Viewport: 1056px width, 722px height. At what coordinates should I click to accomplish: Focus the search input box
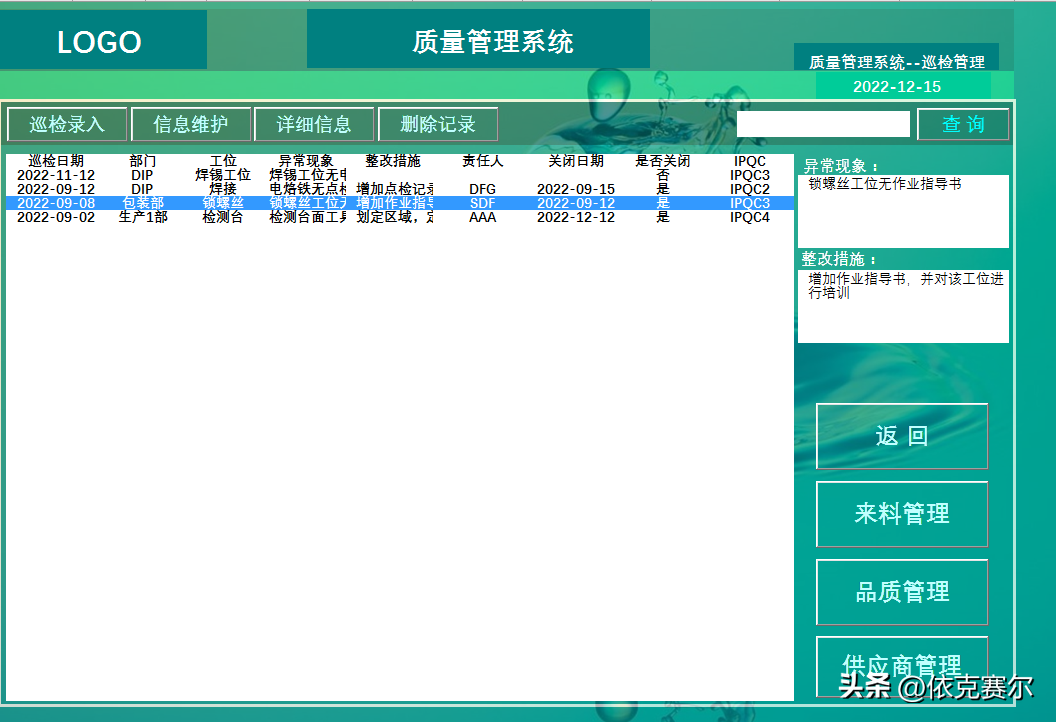pyautogui.click(x=823, y=124)
